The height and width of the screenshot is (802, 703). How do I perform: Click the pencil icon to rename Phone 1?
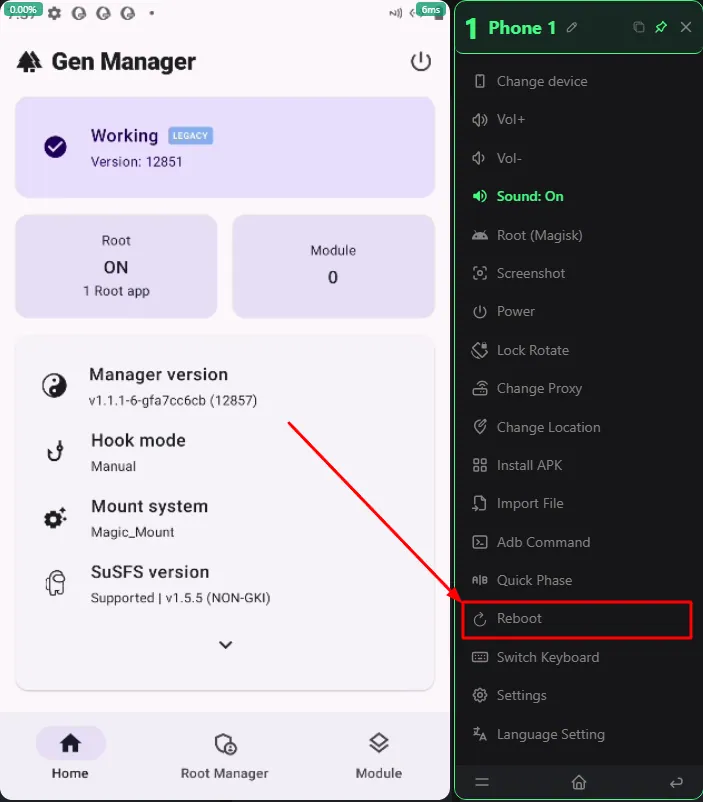coord(572,28)
